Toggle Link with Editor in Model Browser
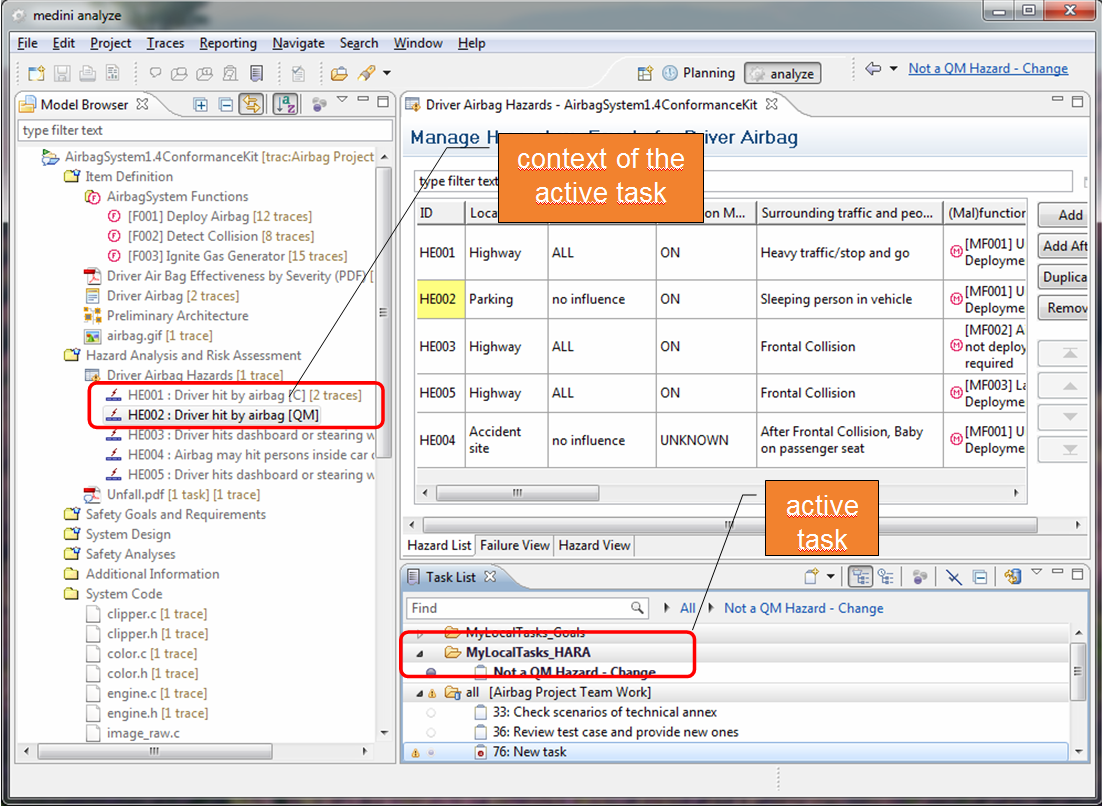The image size is (1111, 806). point(251,104)
